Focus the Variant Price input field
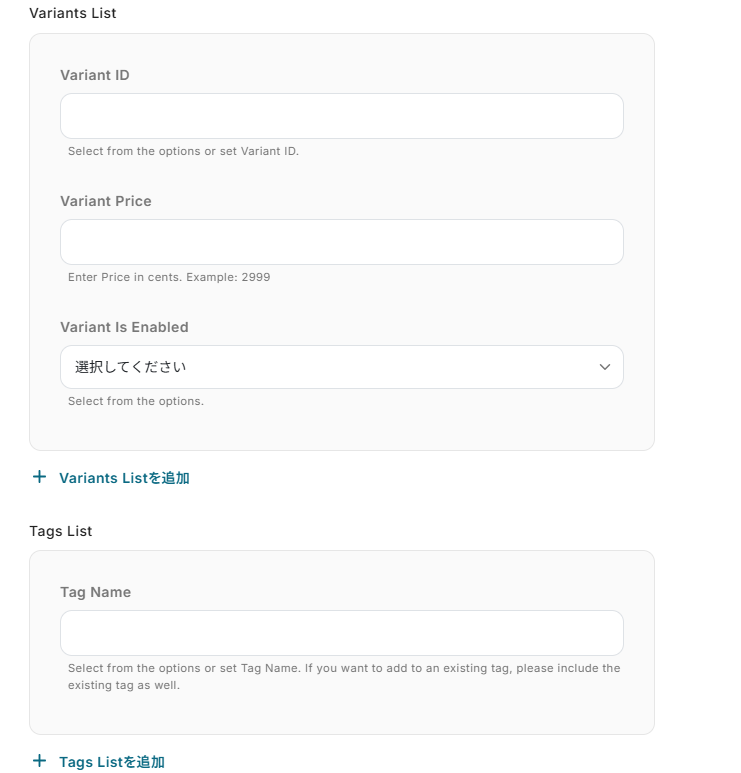This screenshot has height=773, width=741. click(341, 242)
